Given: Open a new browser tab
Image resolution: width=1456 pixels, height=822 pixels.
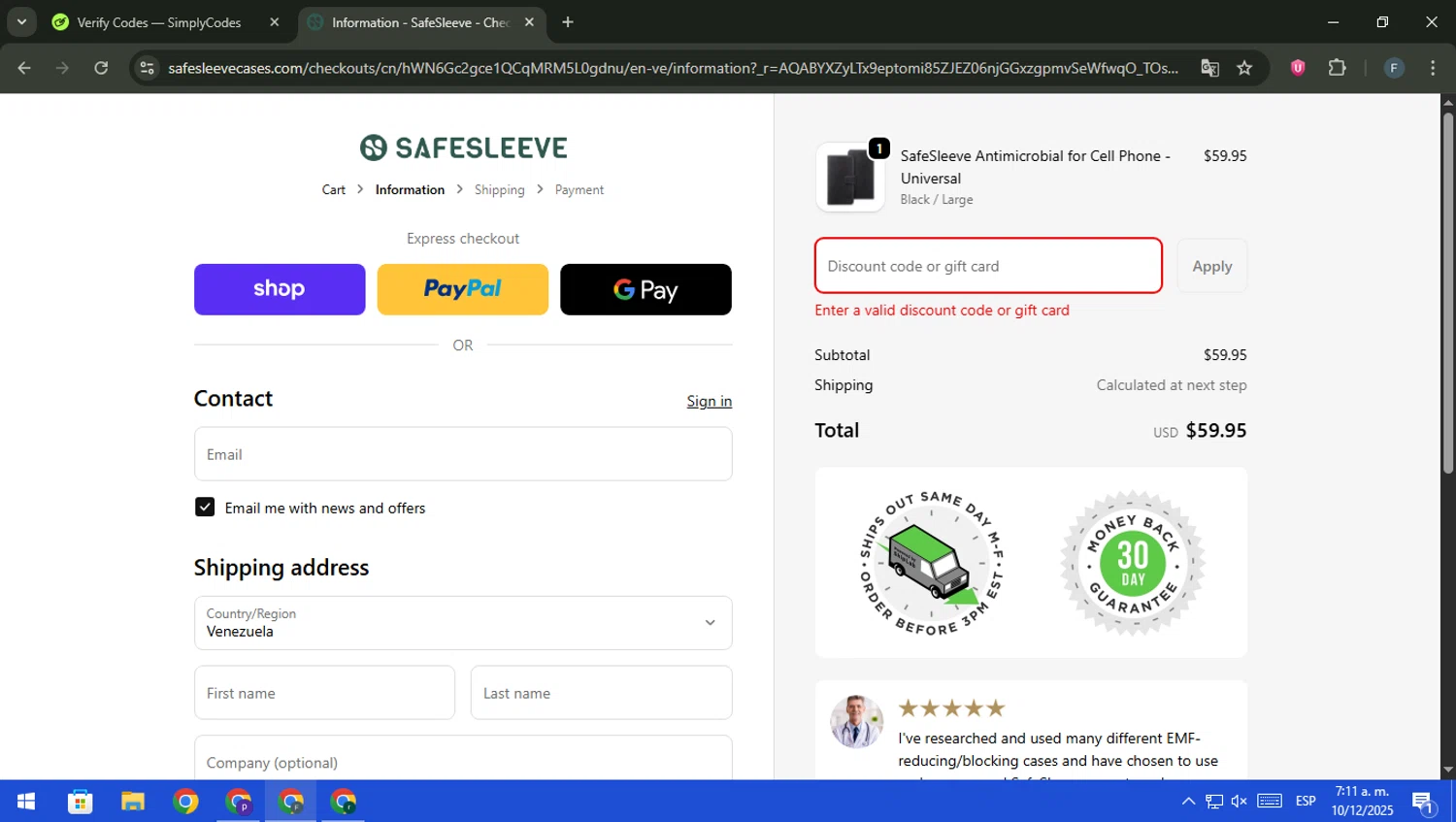Looking at the screenshot, I should [x=568, y=22].
